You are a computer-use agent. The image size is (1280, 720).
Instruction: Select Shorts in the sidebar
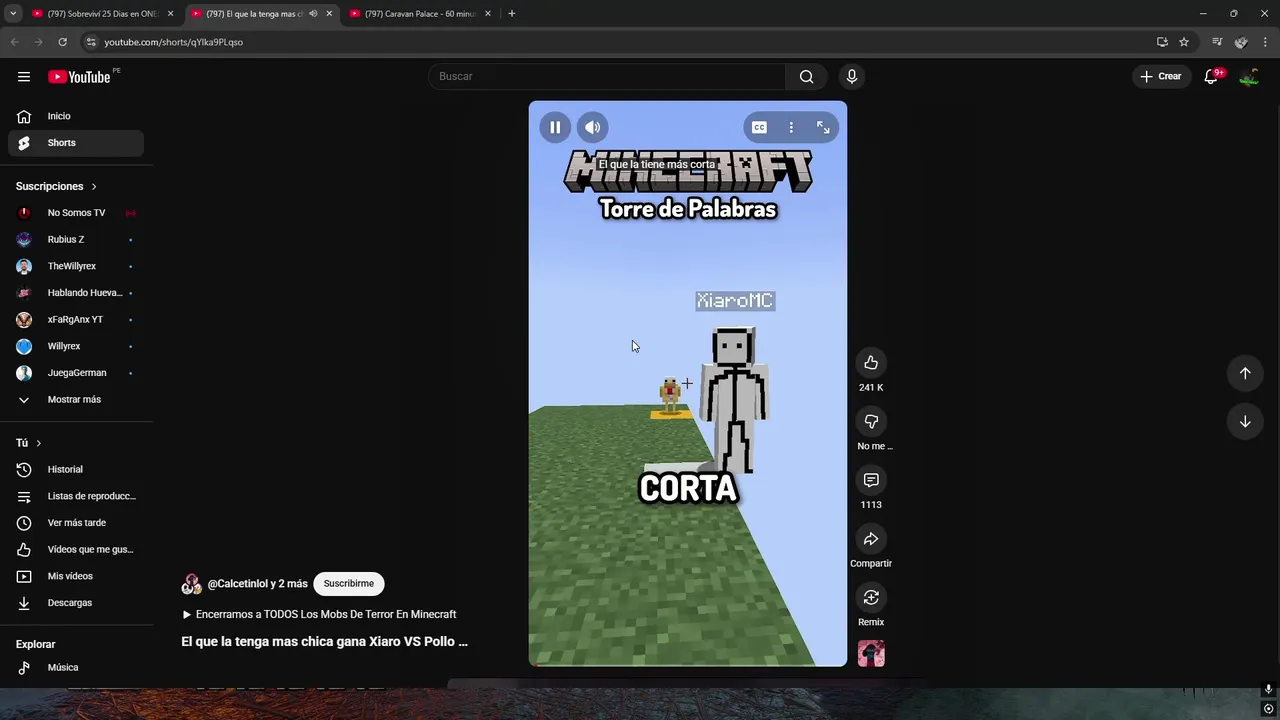point(76,143)
